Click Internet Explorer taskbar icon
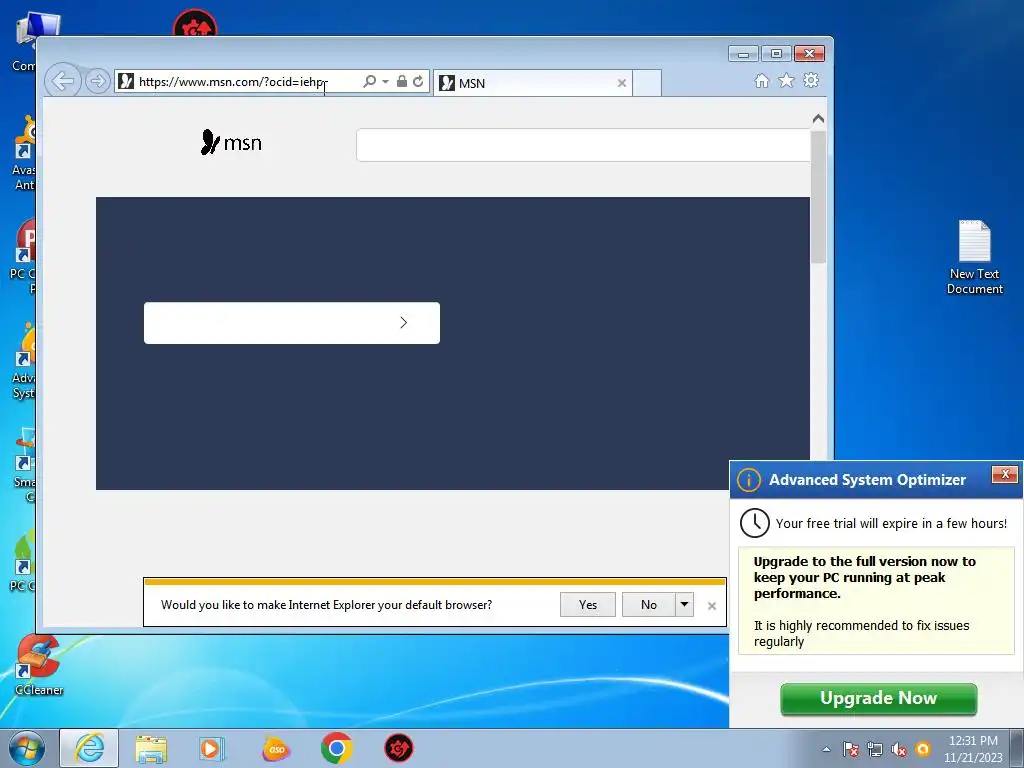Image resolution: width=1024 pixels, height=768 pixels. click(89, 748)
